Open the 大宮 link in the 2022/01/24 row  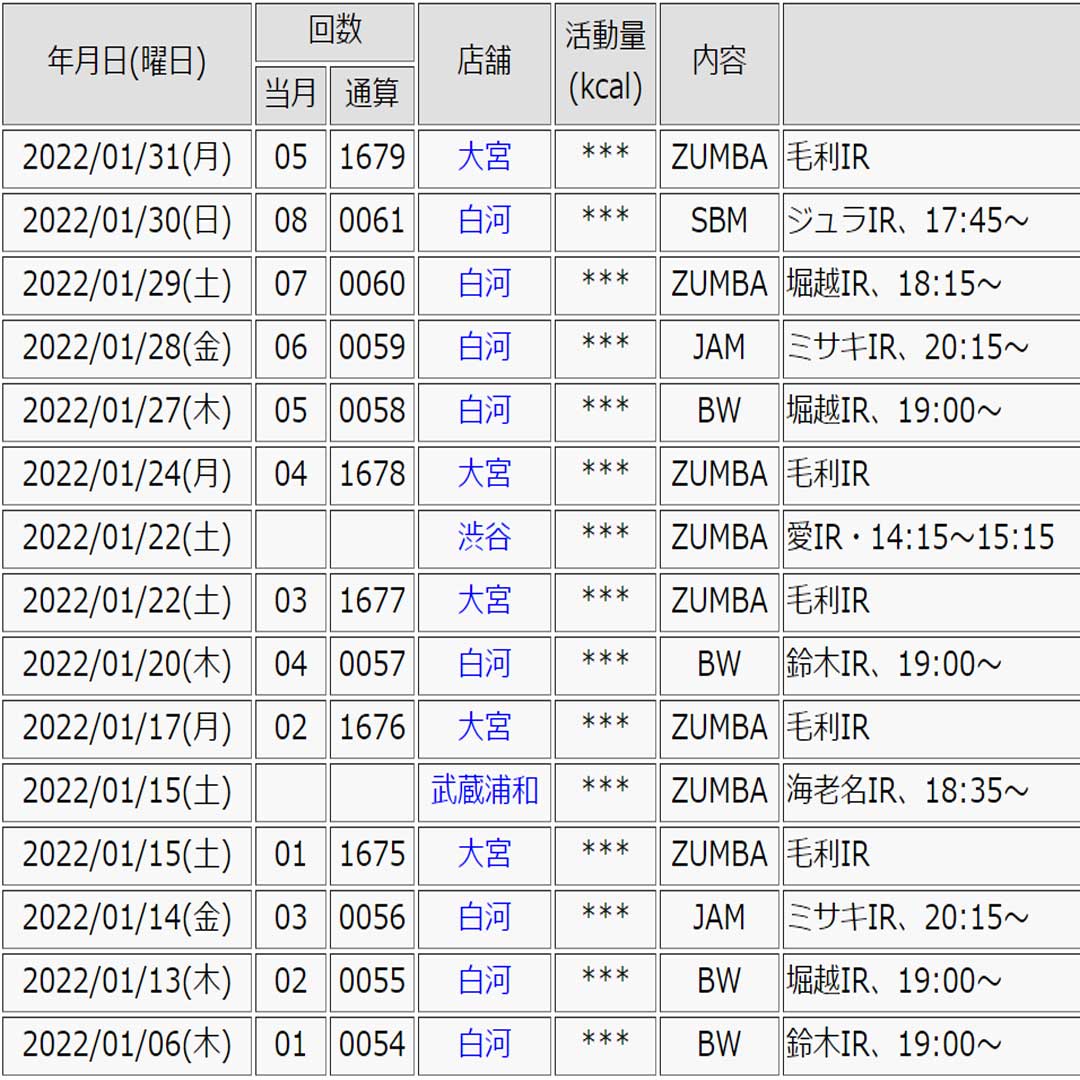point(484,474)
